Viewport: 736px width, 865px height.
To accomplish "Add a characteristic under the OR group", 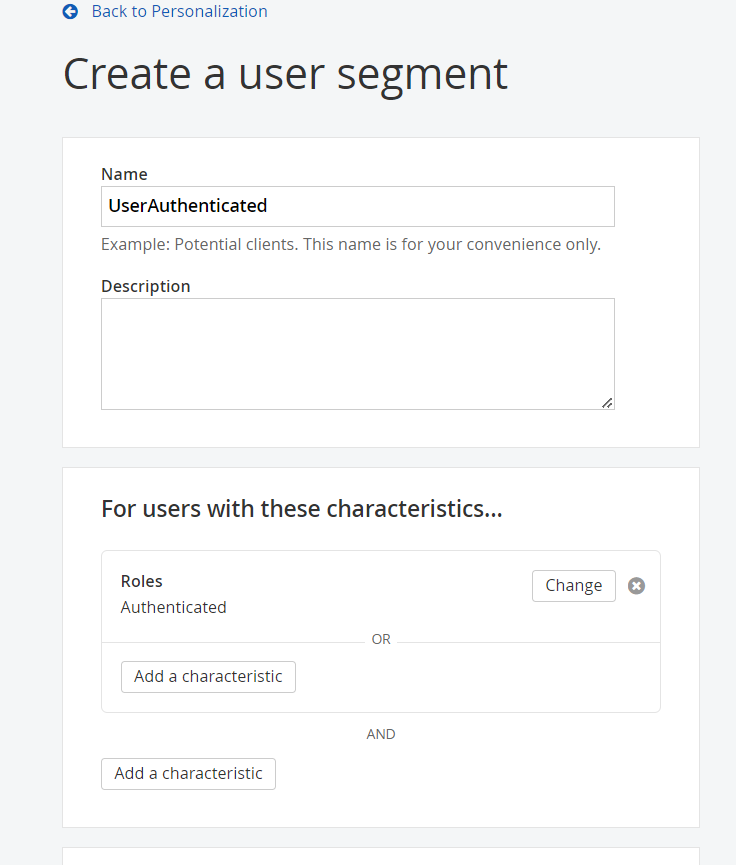I will 209,677.
